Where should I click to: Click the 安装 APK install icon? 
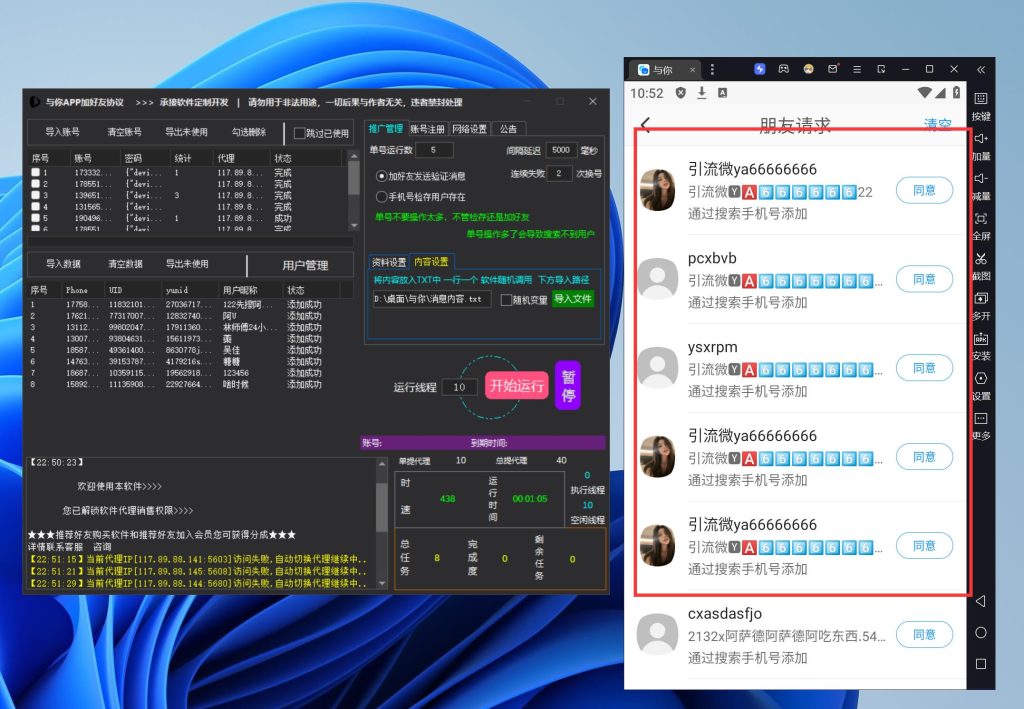click(980, 340)
